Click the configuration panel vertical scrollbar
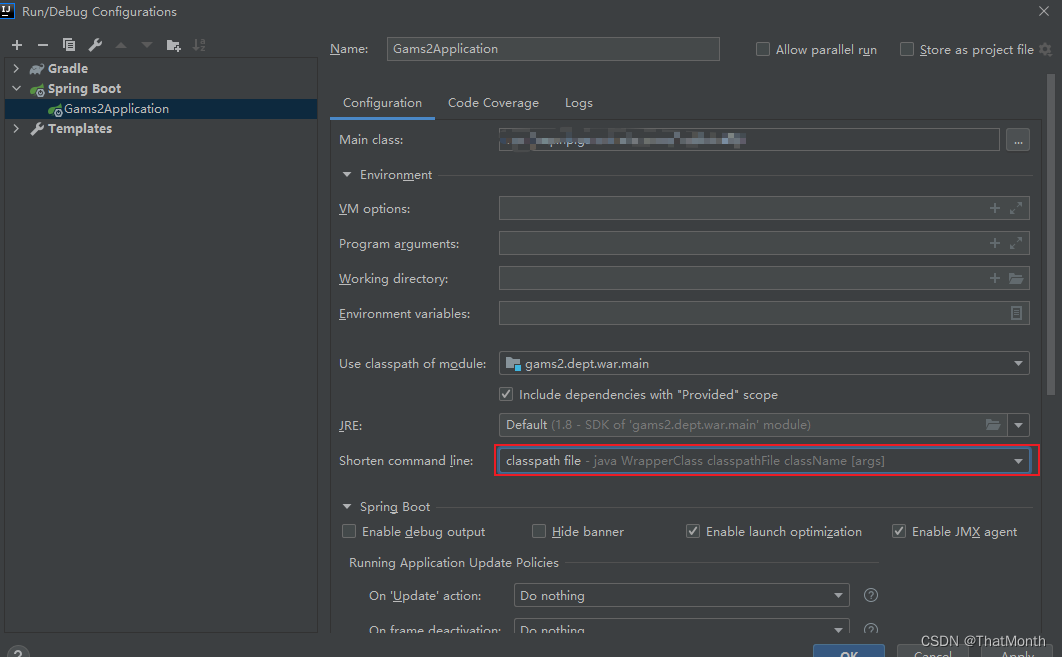The height and width of the screenshot is (657, 1062). 1050,234
